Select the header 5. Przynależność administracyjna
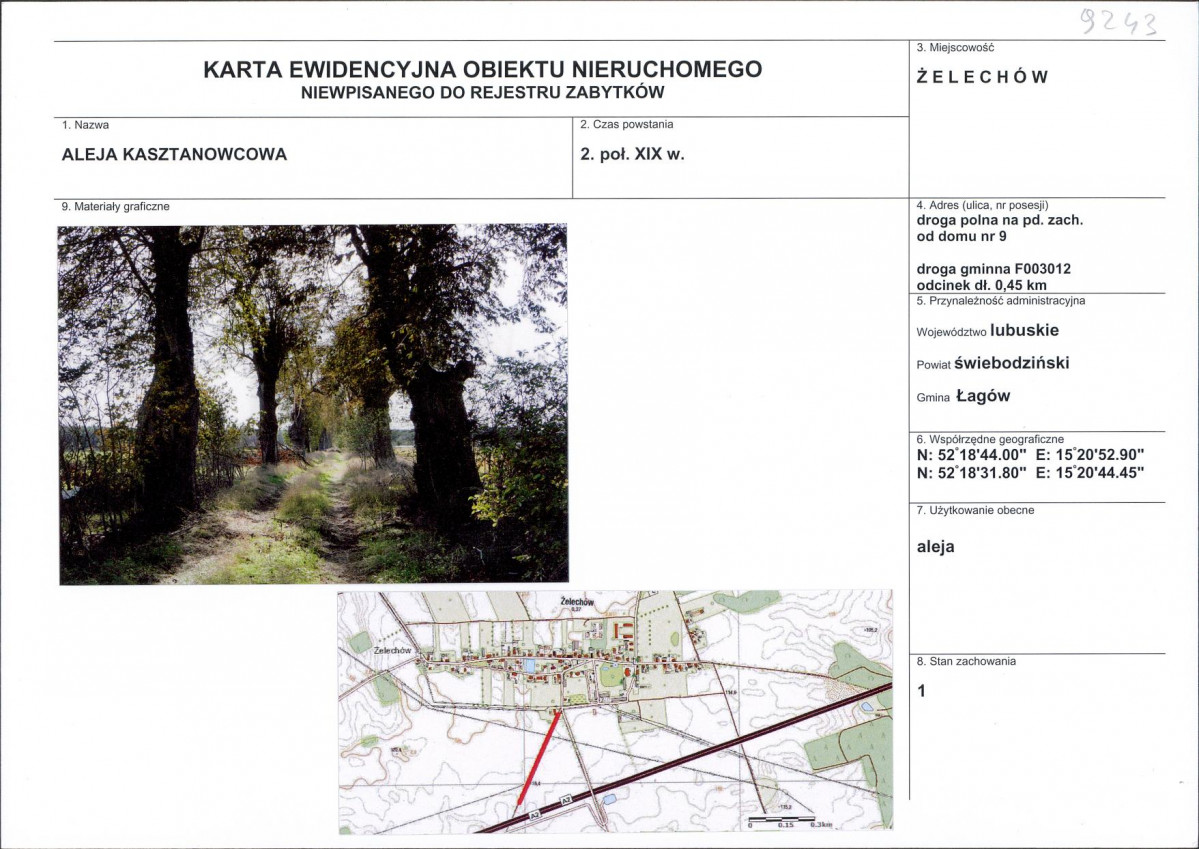This screenshot has height=849, width=1199. pyautogui.click(x=1001, y=298)
